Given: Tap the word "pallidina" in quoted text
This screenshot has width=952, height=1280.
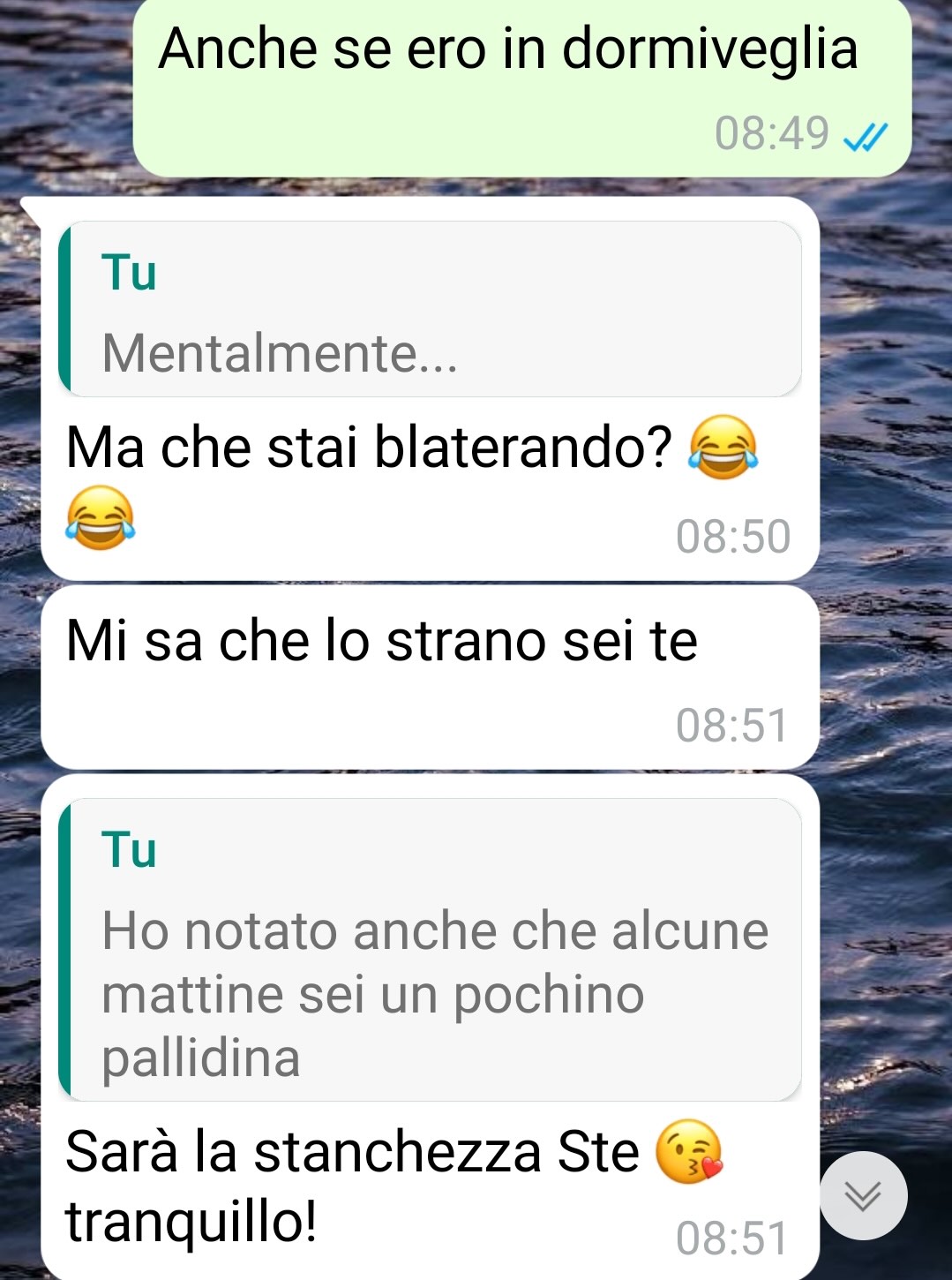Looking at the screenshot, I should tap(201, 1058).
